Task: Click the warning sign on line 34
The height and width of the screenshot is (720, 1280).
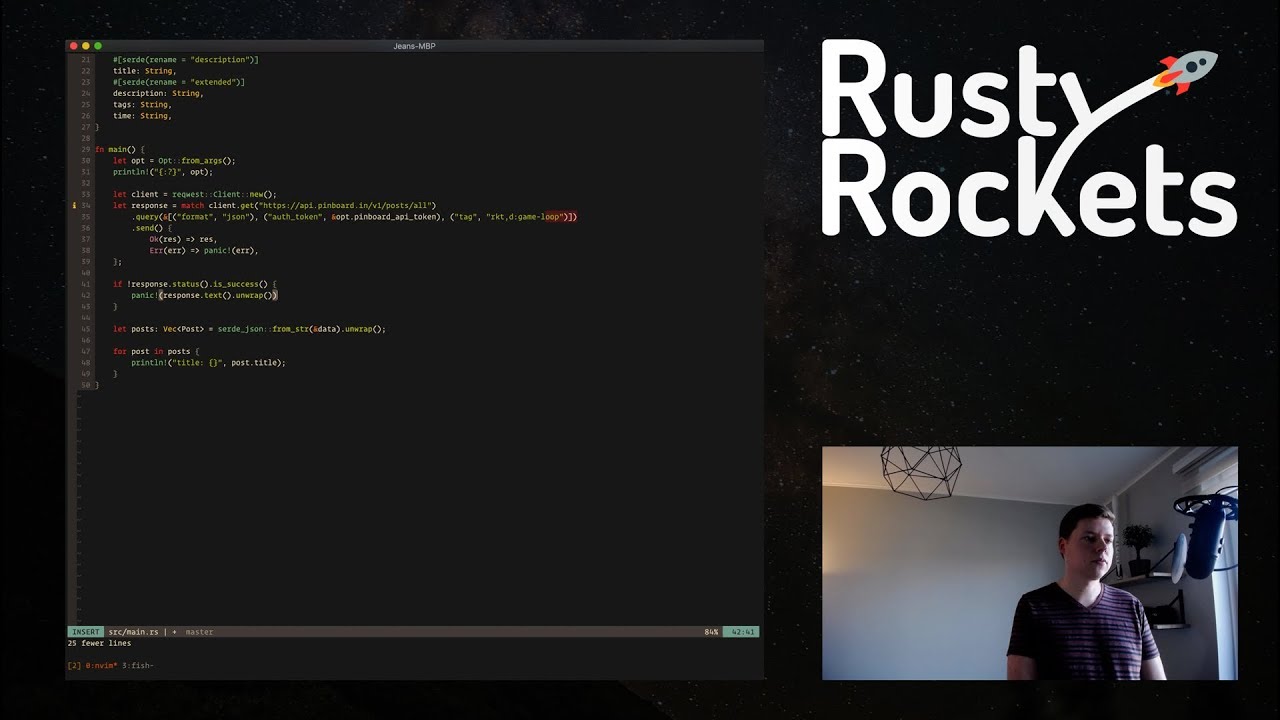Action: point(74,205)
